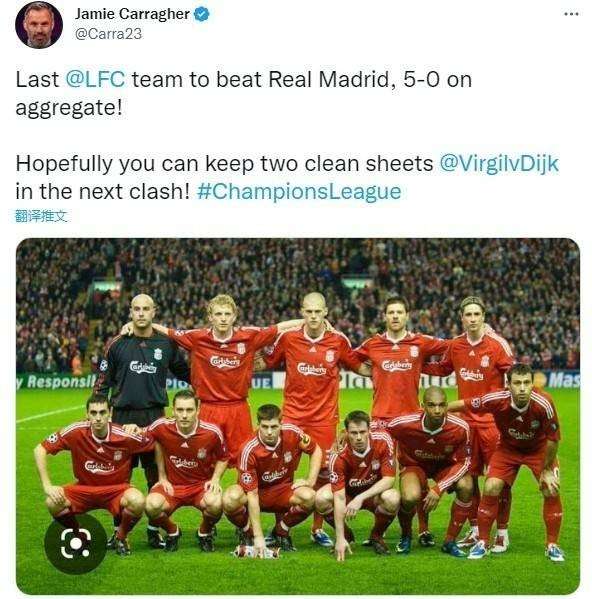The height and width of the screenshot is (599, 592).
Task: Open Jamie Carragher's profile avatar
Action: (39, 24)
